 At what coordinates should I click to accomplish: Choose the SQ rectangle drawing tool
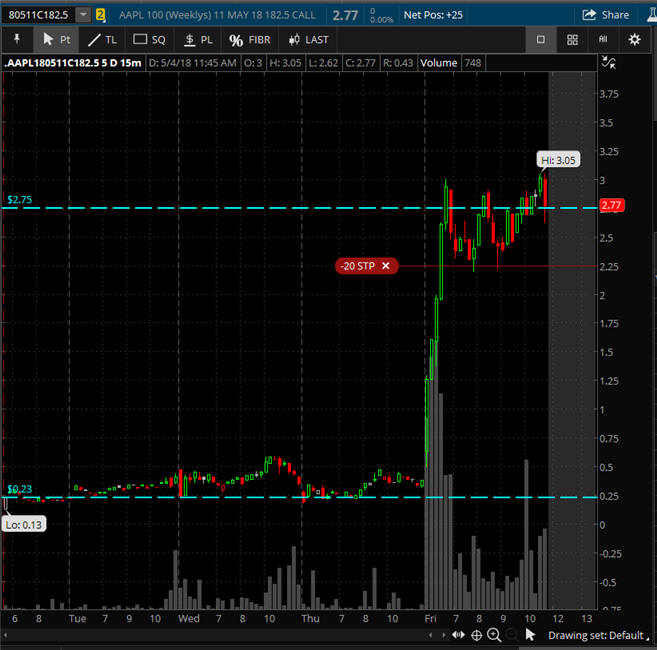pyautogui.click(x=150, y=40)
